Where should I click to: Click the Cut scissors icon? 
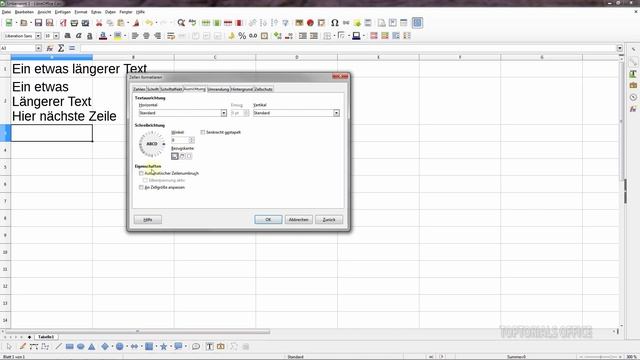99,23
